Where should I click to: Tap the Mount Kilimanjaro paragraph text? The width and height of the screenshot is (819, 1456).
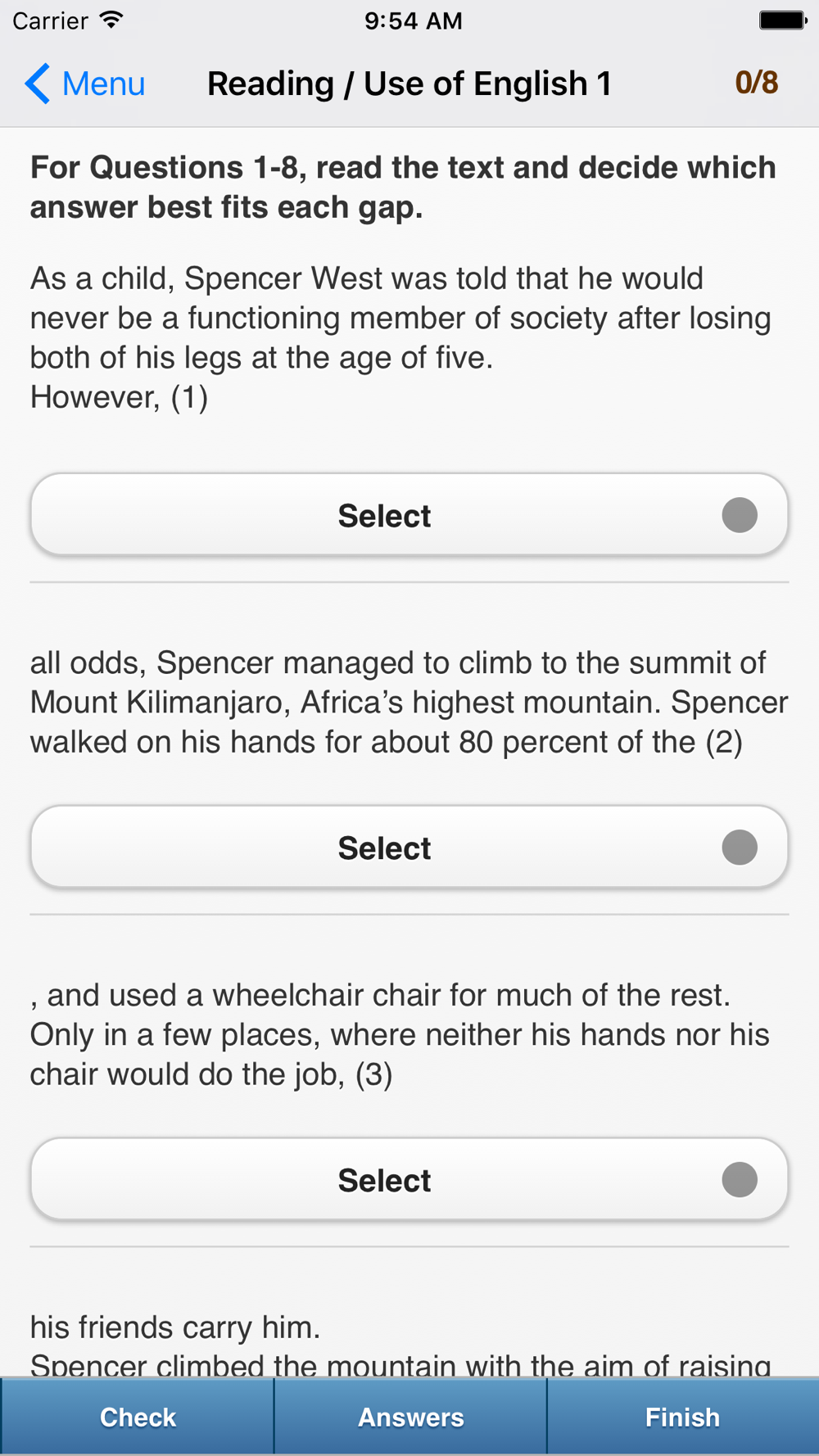pyautogui.click(x=409, y=703)
